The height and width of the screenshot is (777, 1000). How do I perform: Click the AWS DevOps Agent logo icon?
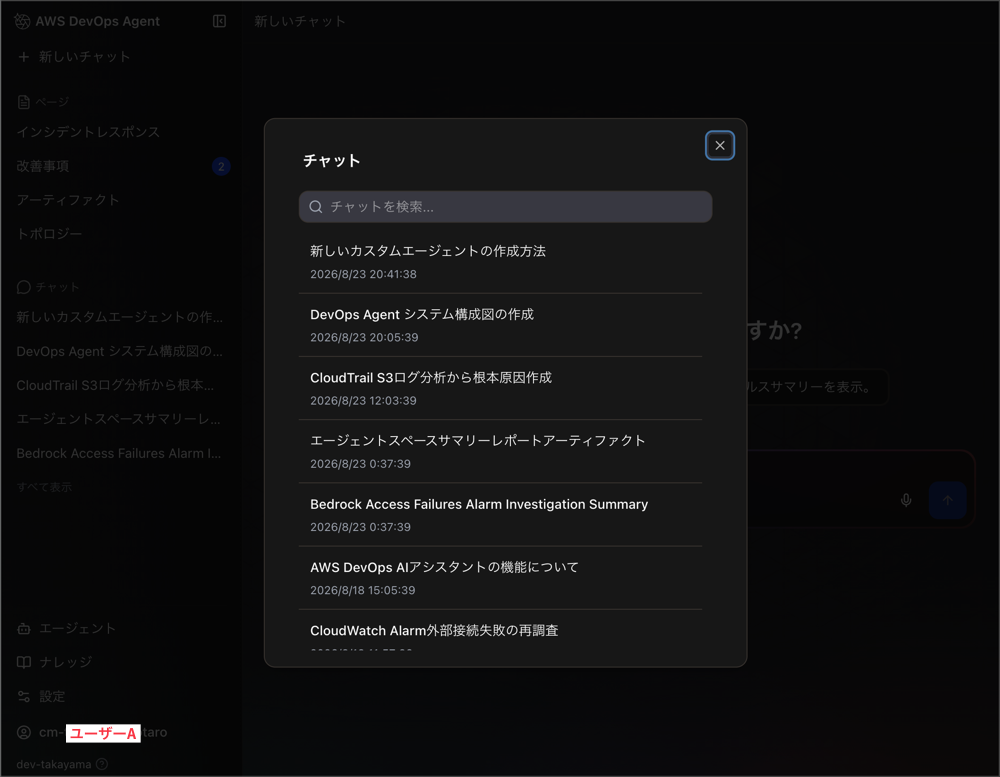[x=22, y=21]
